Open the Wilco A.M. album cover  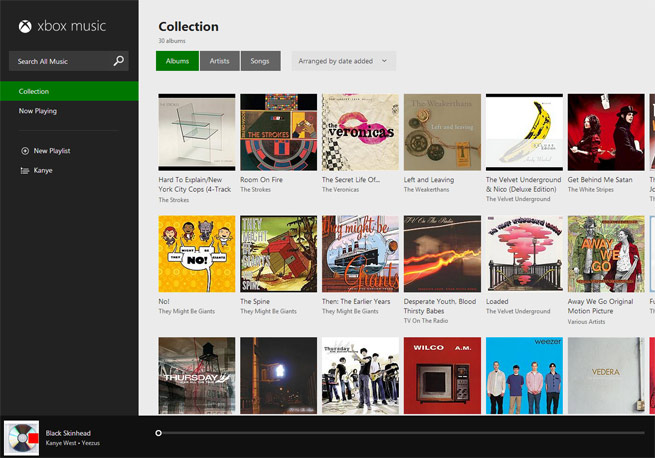click(442, 376)
